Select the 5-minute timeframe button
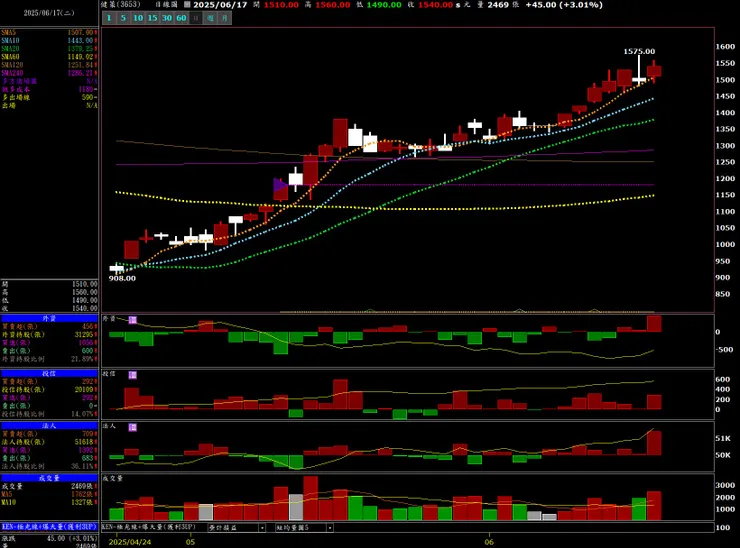The height and width of the screenshot is (548, 740). [123, 18]
